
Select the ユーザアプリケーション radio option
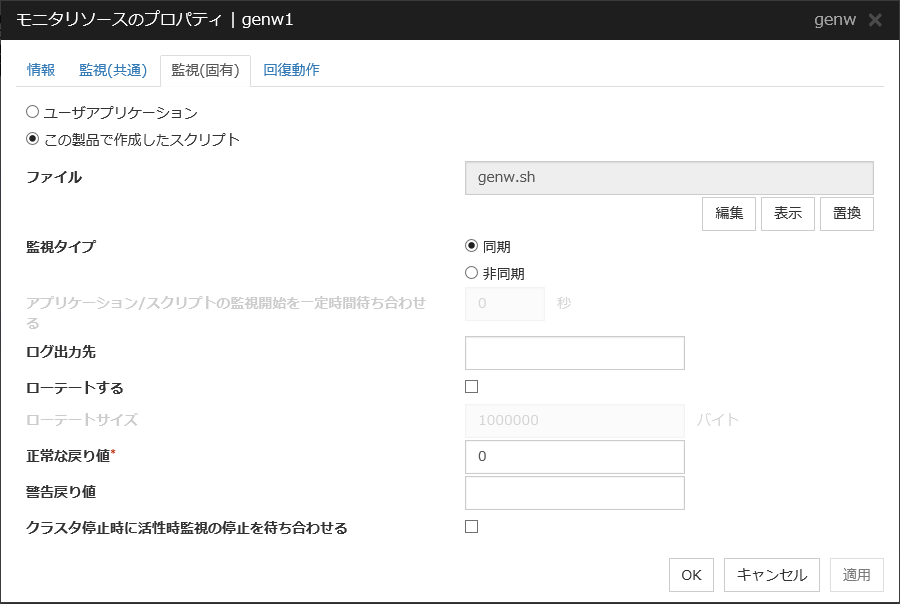click(x=31, y=112)
